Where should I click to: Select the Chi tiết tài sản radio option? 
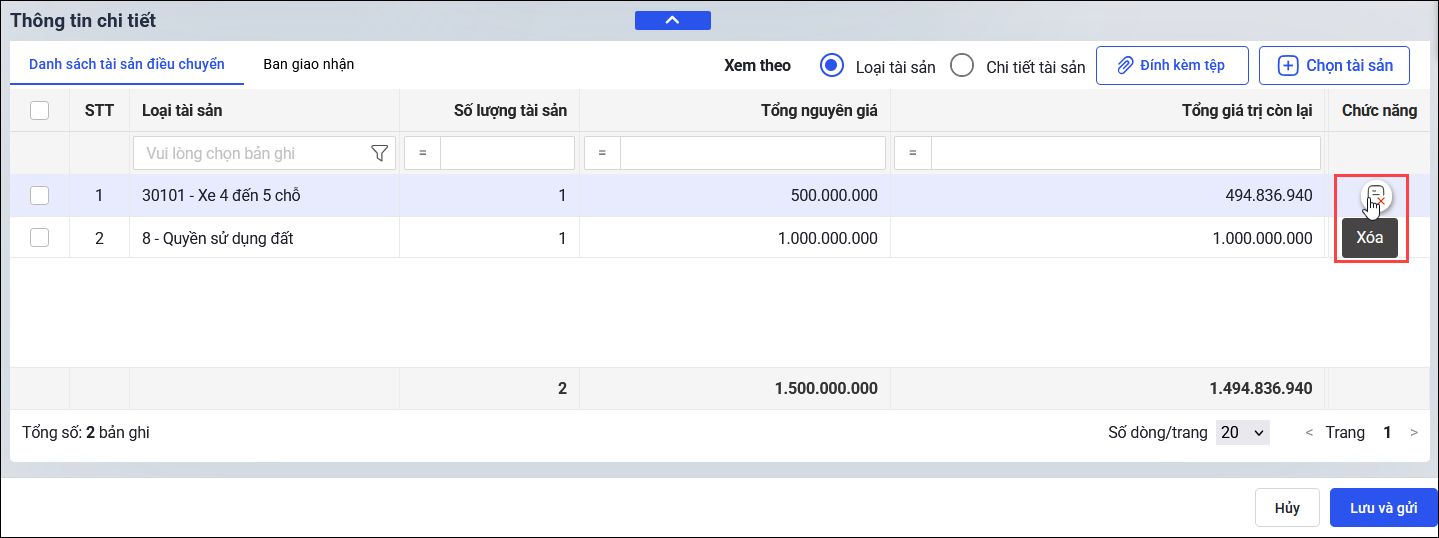pyautogui.click(x=961, y=66)
